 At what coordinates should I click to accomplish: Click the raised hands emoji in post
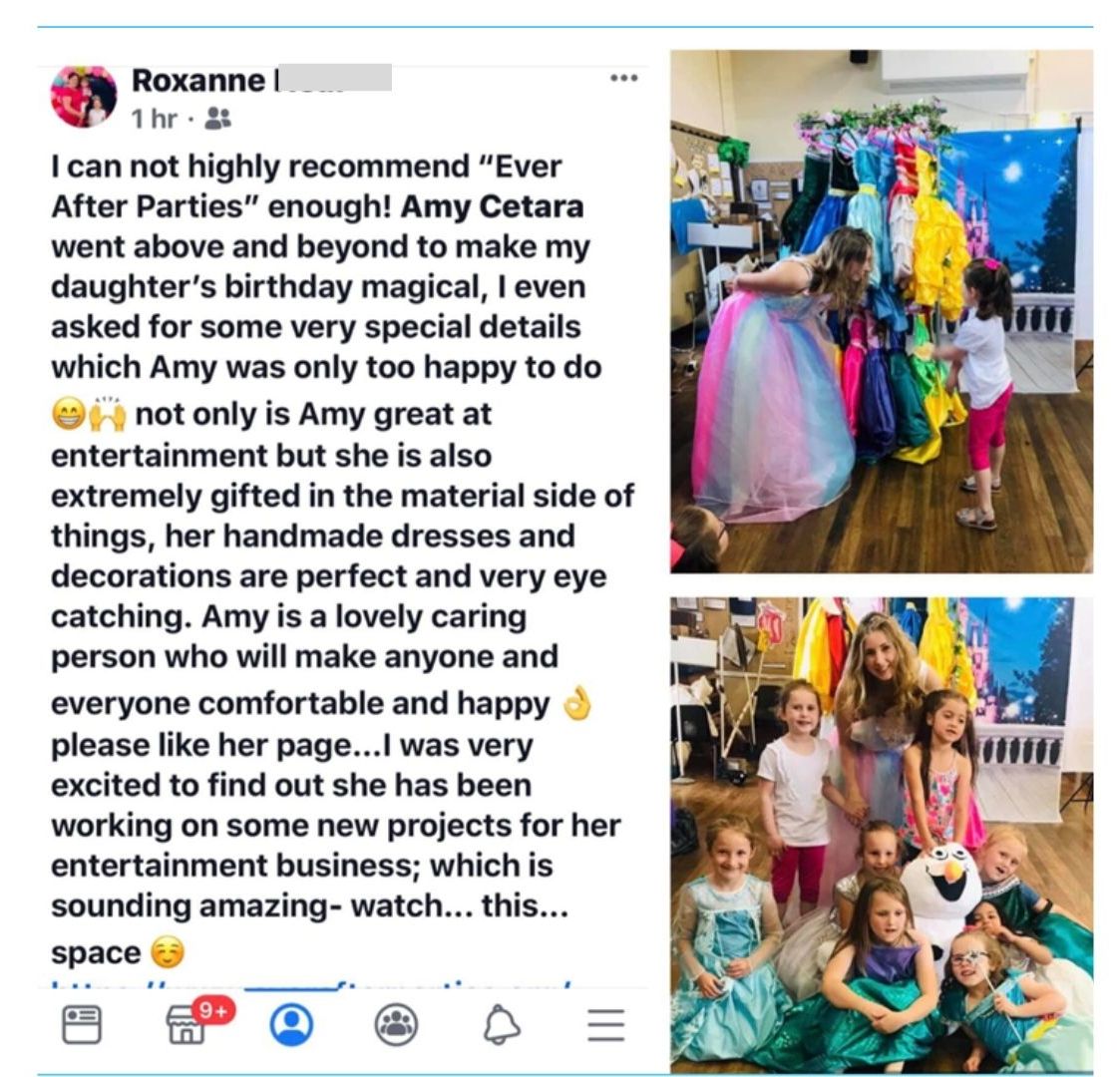click(x=107, y=414)
